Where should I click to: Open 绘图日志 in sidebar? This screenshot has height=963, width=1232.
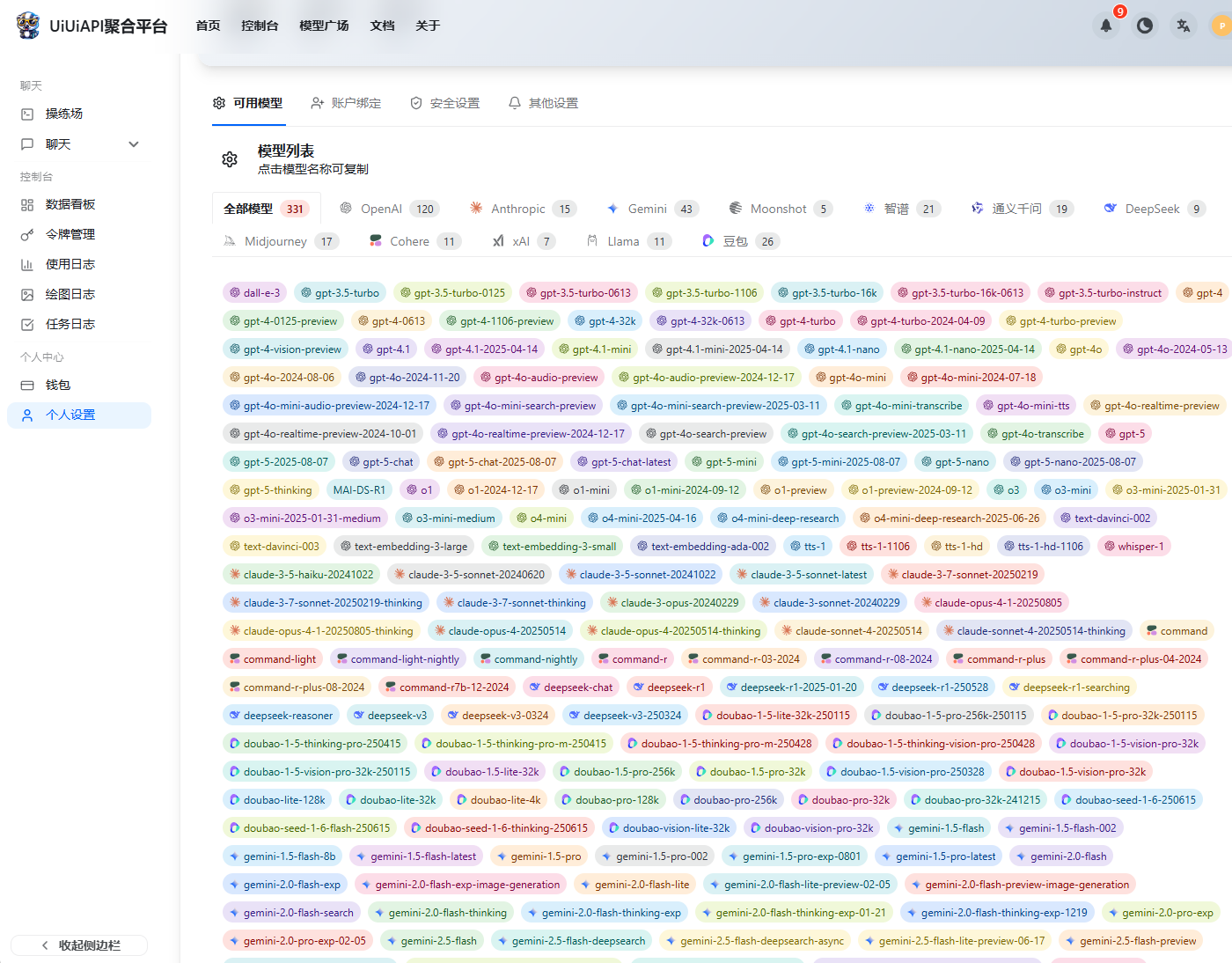click(79, 294)
